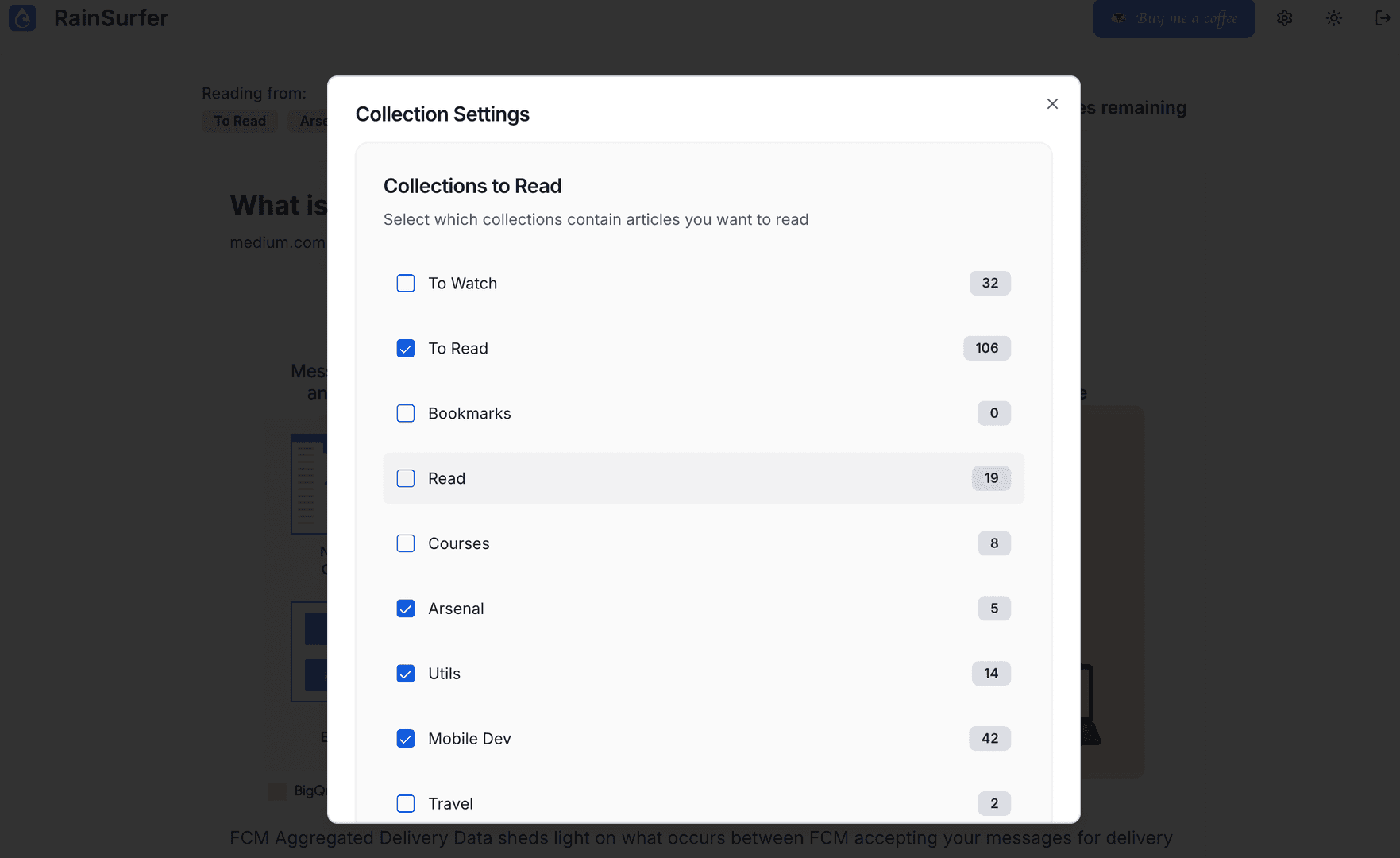The height and width of the screenshot is (858, 1400).
Task: Disable the Utils collection checkbox
Action: click(406, 673)
